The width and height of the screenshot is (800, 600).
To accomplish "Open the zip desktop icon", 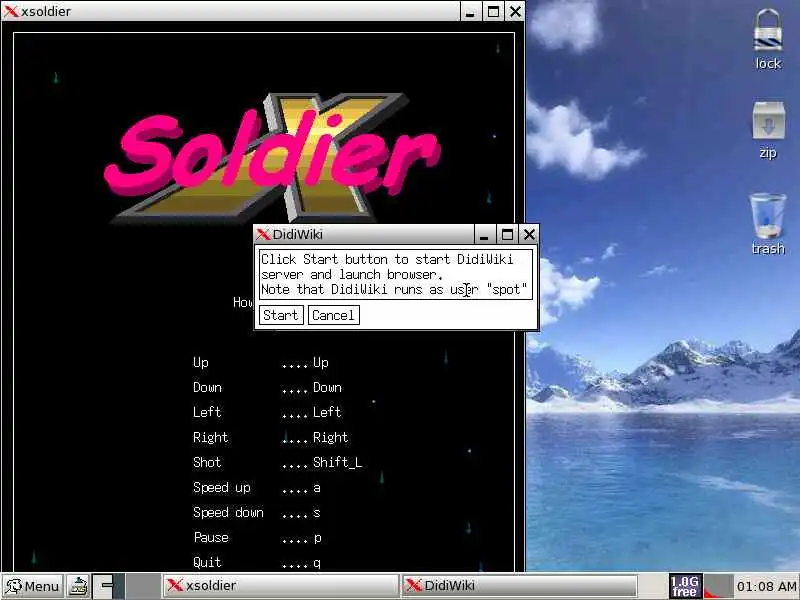I will 768,130.
